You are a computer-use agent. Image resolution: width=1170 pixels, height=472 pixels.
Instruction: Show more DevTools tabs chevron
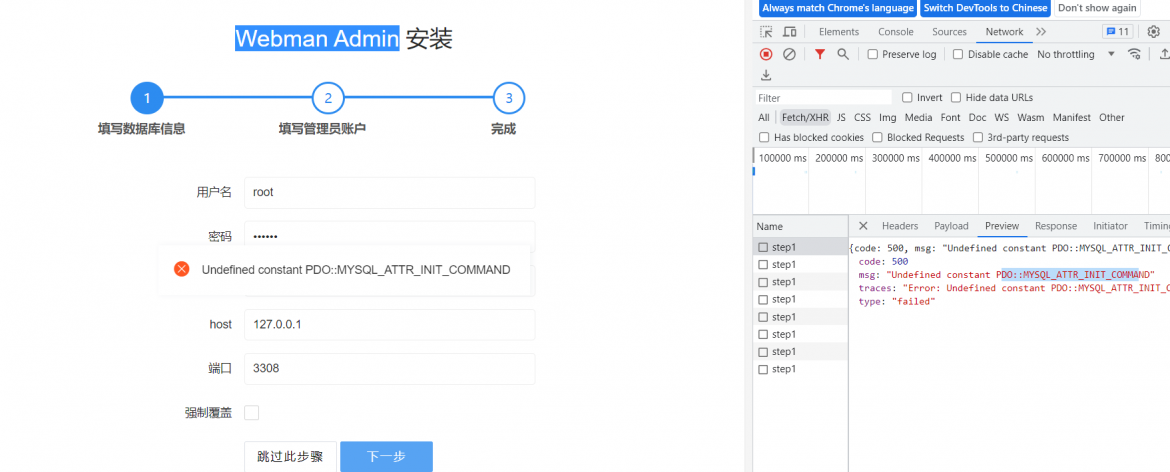pos(1041,31)
